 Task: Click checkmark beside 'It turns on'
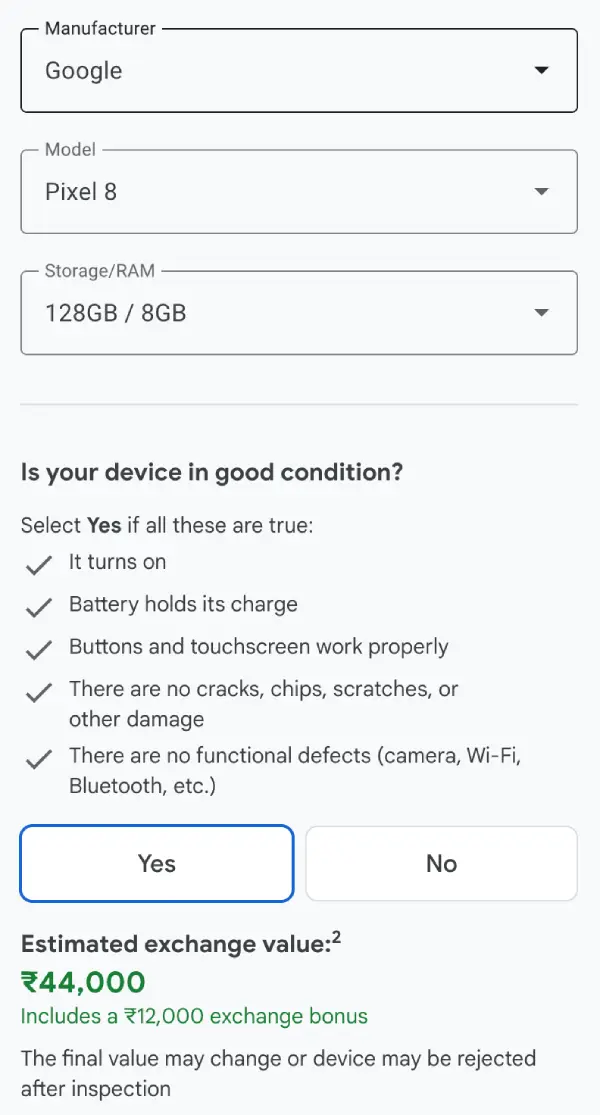[x=39, y=565]
